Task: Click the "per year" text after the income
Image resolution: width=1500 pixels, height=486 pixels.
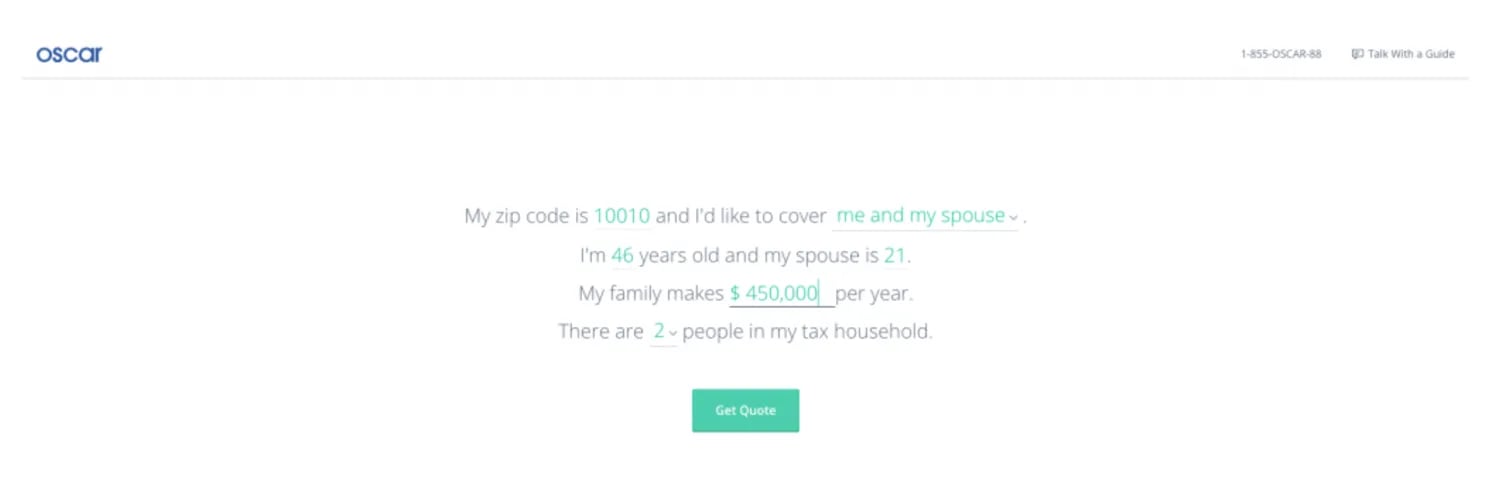Action: pos(874,294)
